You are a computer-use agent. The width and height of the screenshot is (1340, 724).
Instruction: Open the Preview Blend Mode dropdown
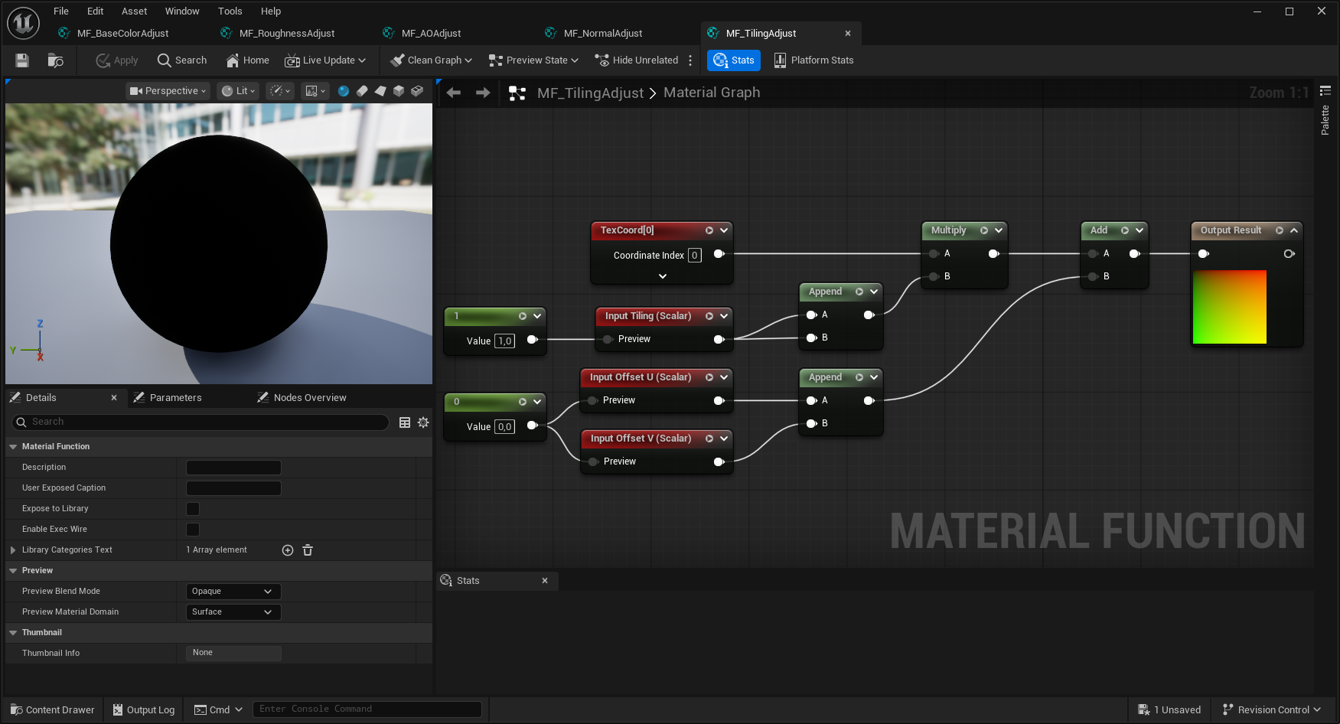(232, 591)
